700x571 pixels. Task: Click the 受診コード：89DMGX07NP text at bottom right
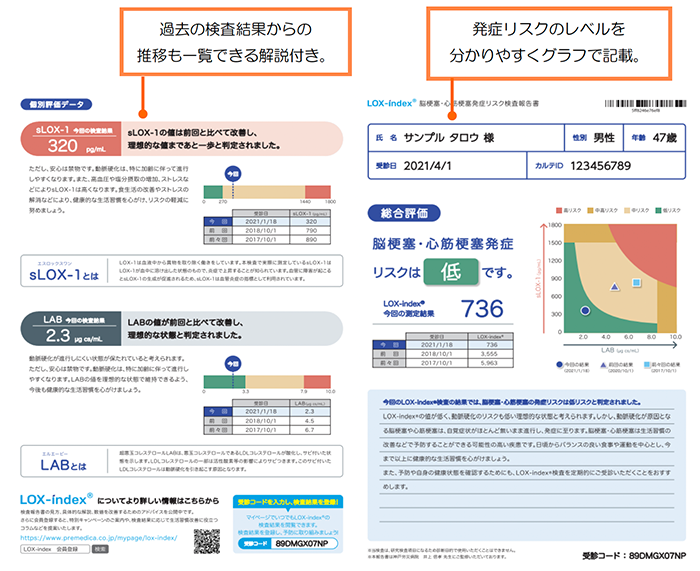pos(634,556)
